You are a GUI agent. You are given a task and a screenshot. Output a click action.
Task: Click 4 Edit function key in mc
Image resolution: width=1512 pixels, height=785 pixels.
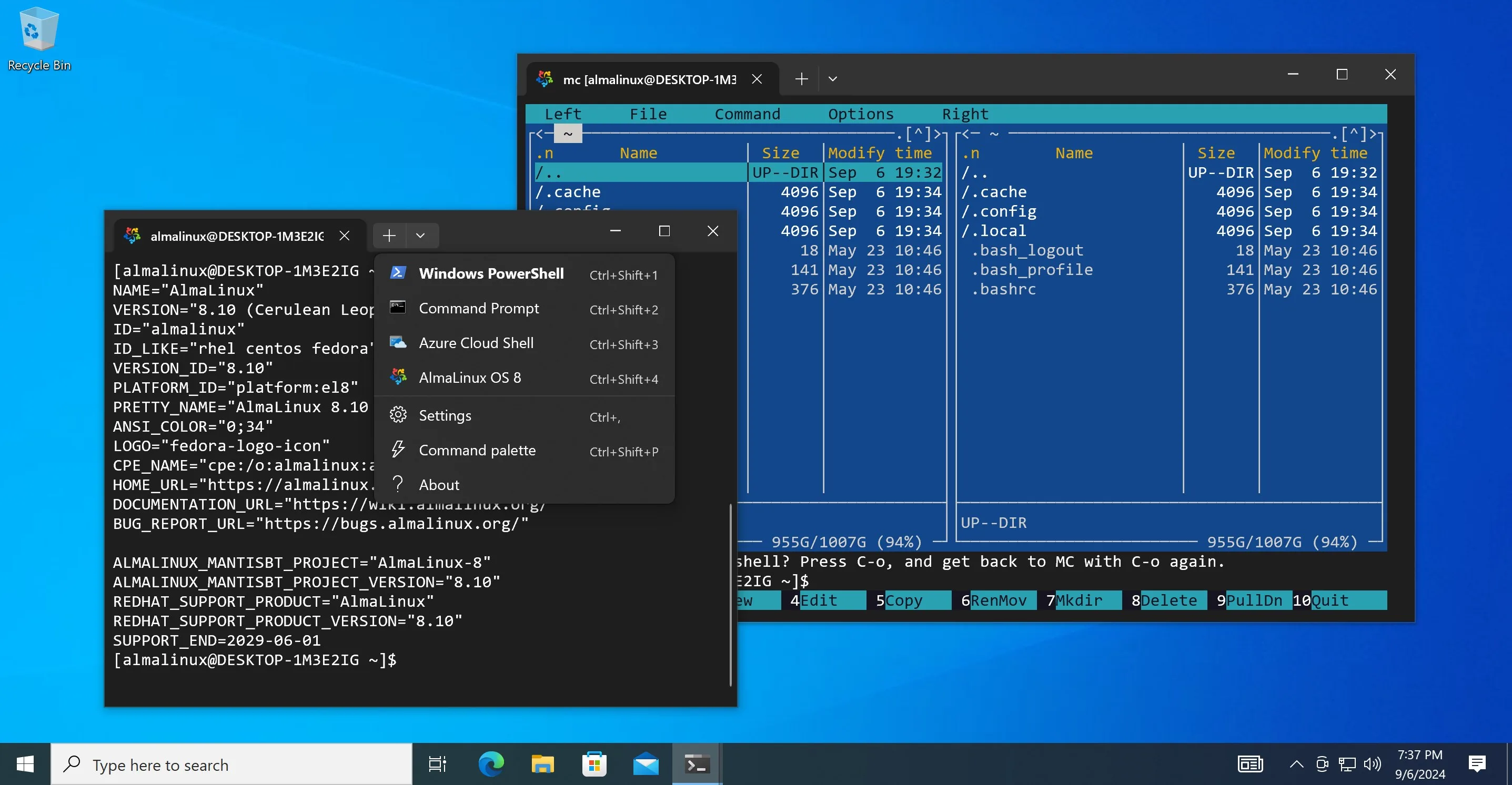(828, 601)
